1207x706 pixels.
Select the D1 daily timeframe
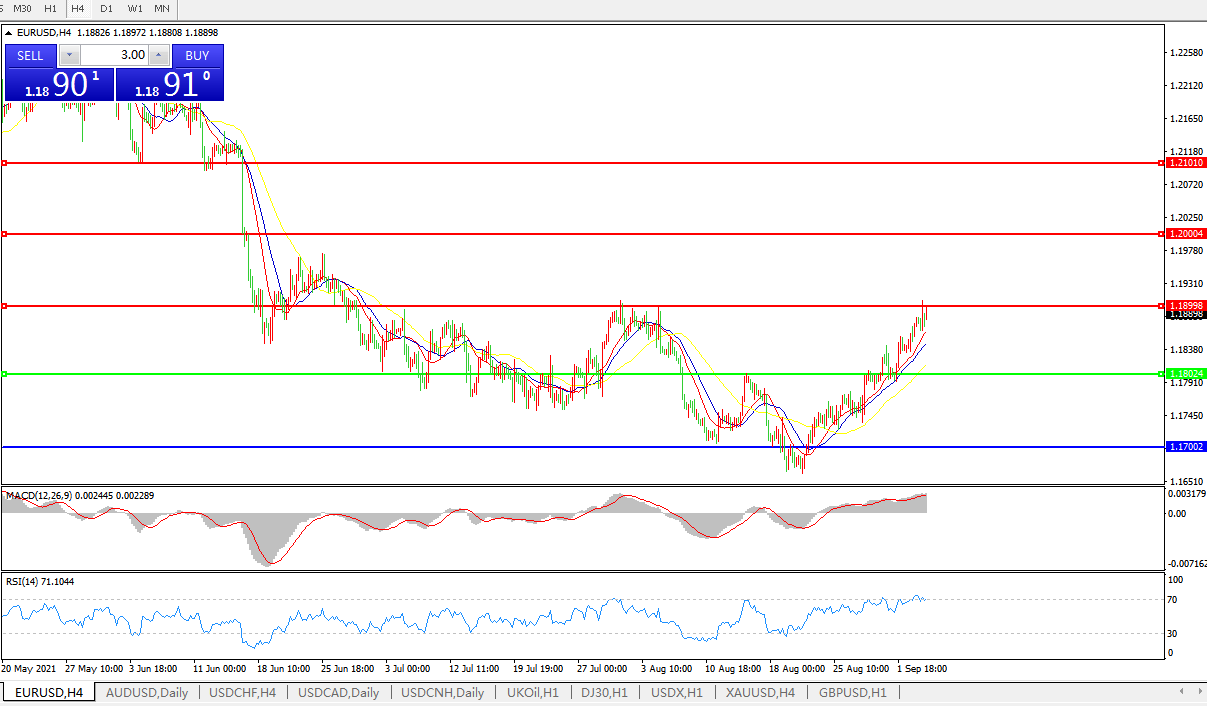tap(106, 8)
